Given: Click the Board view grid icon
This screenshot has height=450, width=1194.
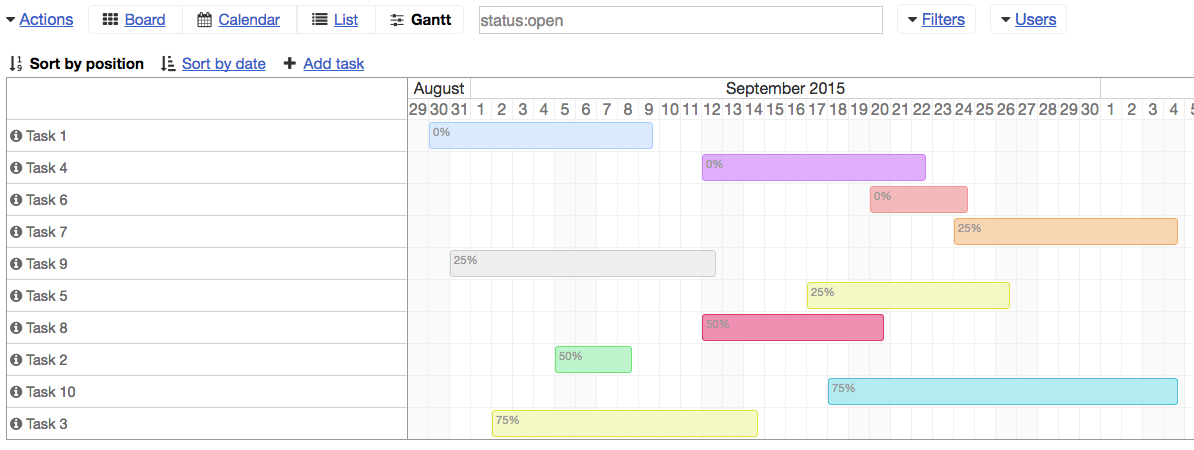Looking at the screenshot, I should (110, 20).
